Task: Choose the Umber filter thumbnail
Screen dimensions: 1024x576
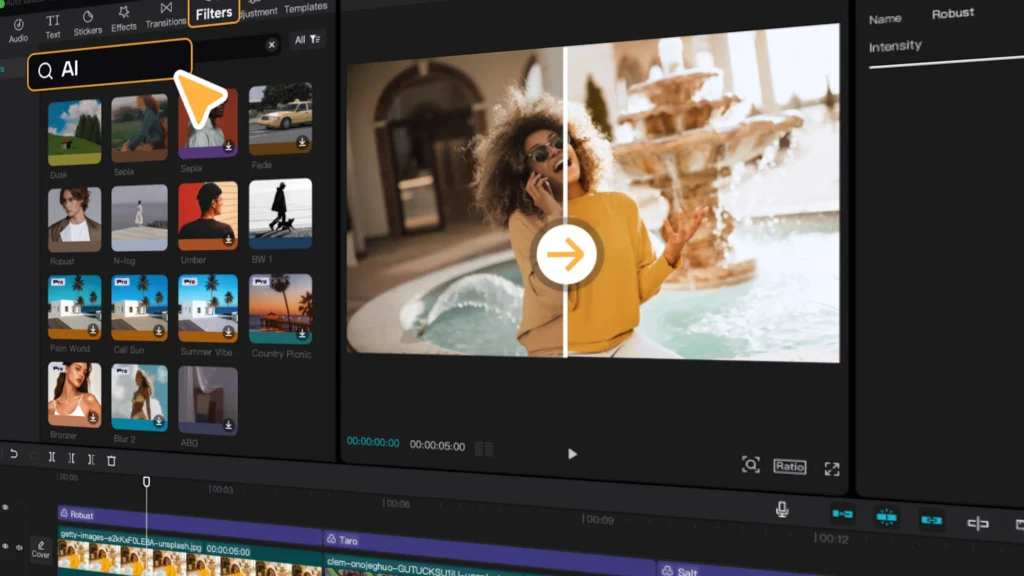Action: [x=208, y=216]
